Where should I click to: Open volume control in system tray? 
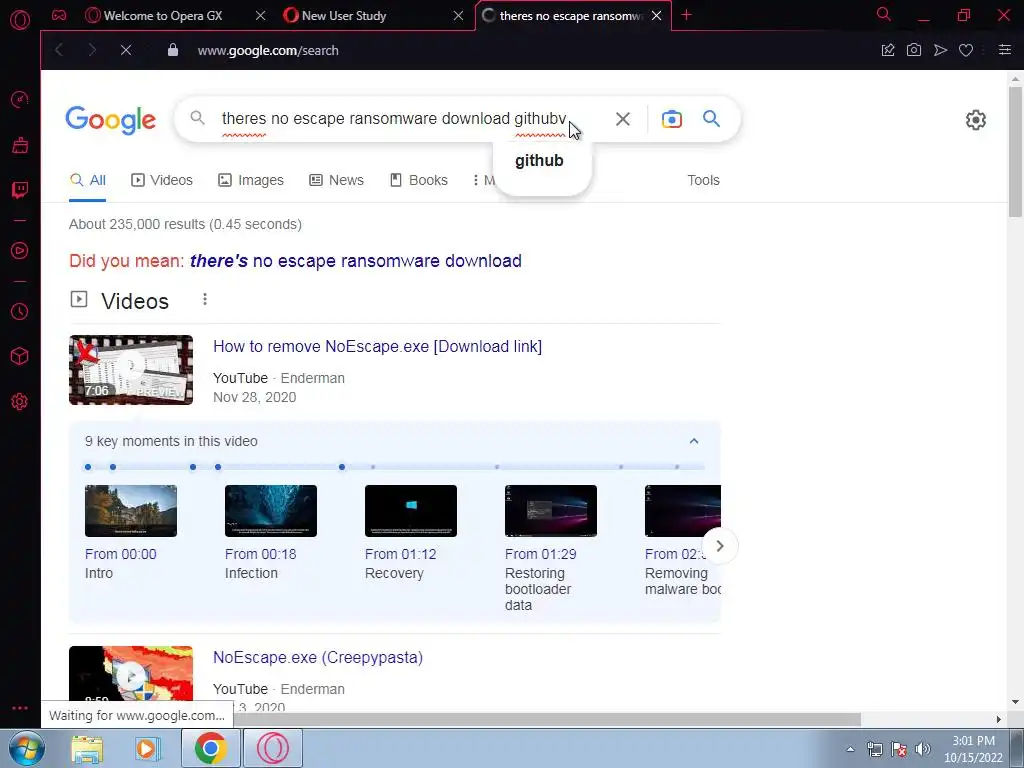(x=922, y=749)
